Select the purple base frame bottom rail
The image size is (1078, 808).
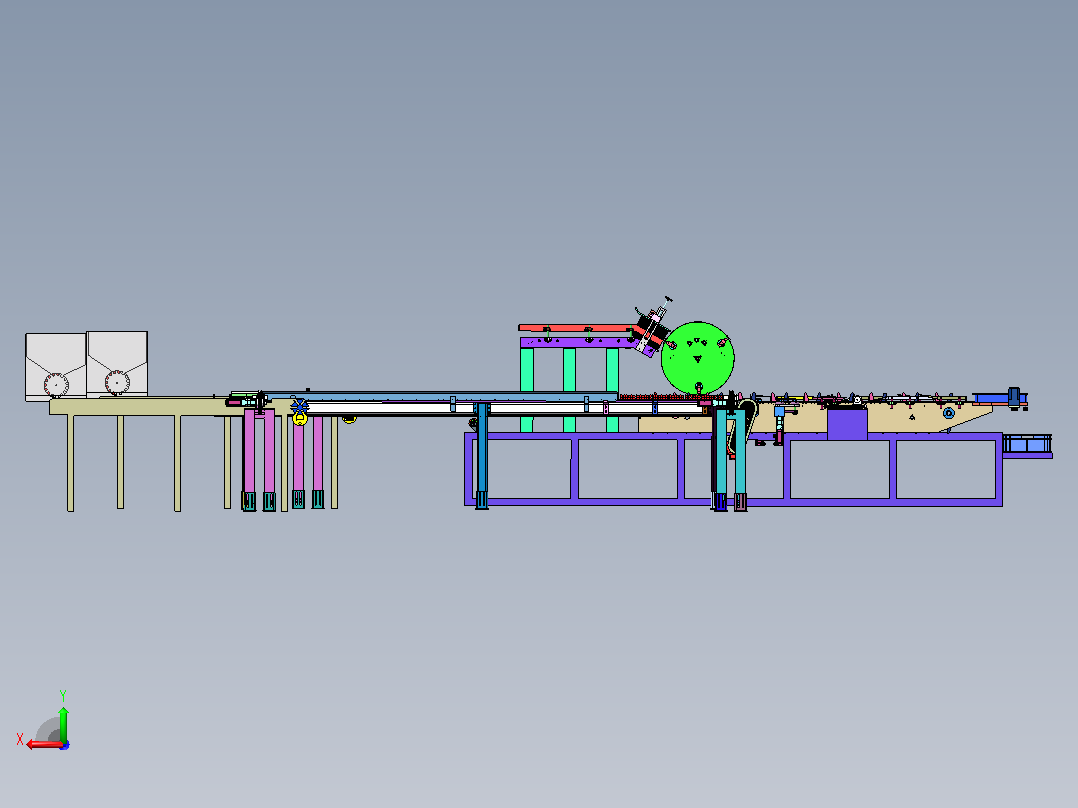pos(733,503)
